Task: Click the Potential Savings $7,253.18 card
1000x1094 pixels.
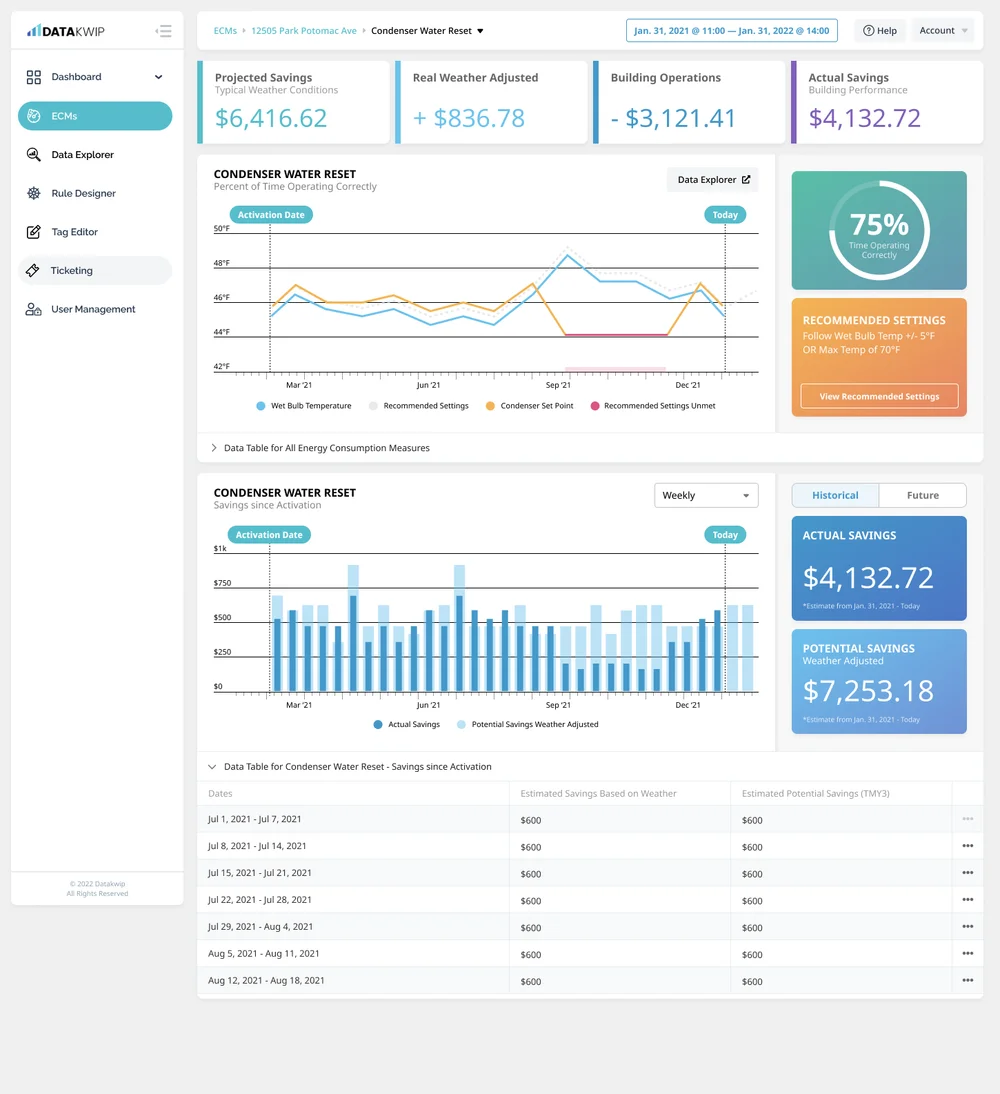Action: tap(879, 682)
